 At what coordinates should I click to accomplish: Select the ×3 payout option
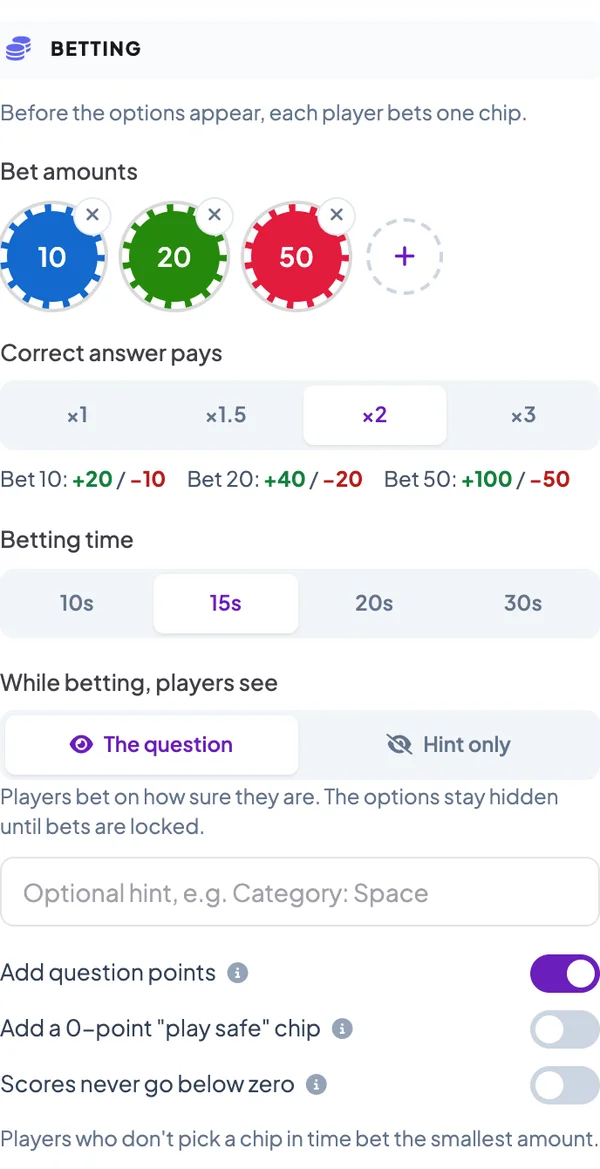(x=523, y=415)
